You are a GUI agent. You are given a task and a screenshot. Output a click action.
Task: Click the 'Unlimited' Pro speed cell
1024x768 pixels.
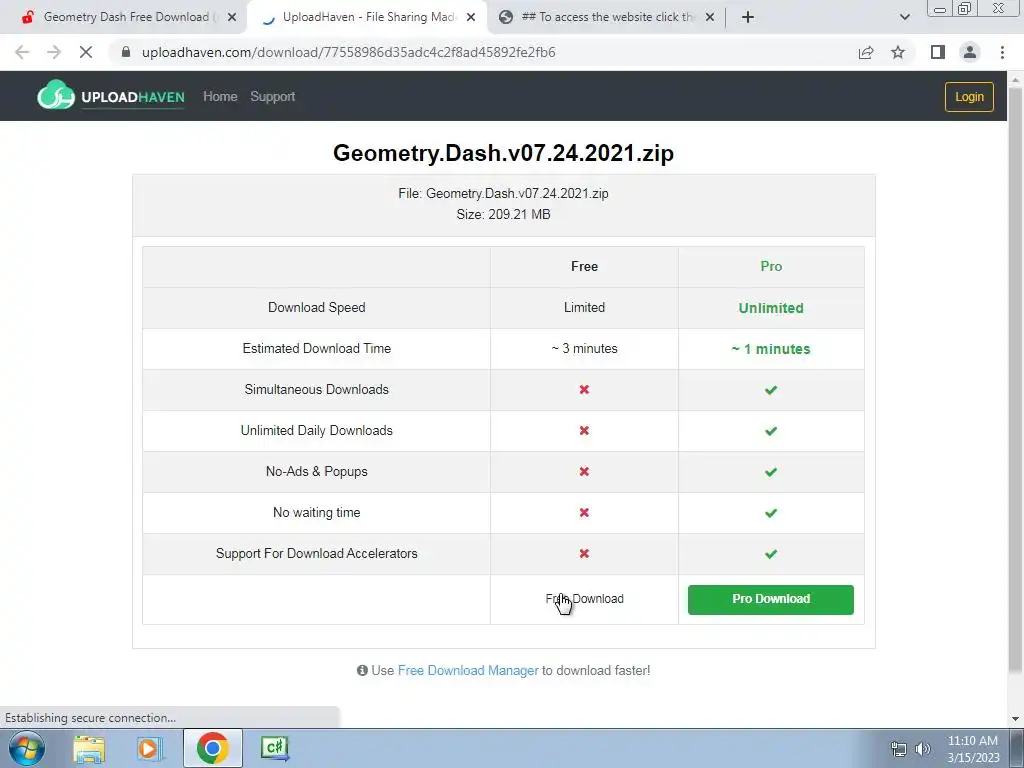[x=771, y=308]
